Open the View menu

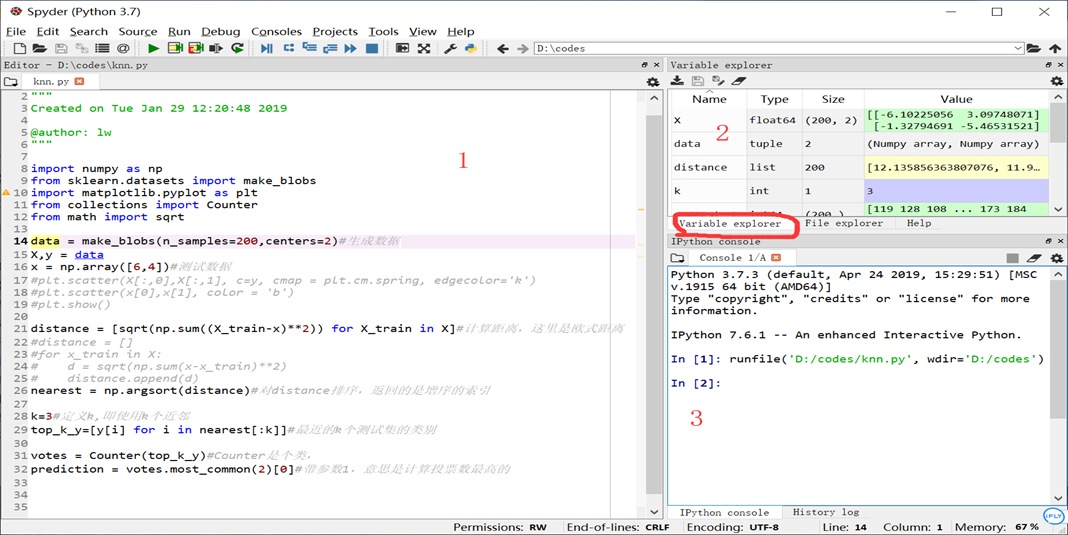tap(422, 31)
